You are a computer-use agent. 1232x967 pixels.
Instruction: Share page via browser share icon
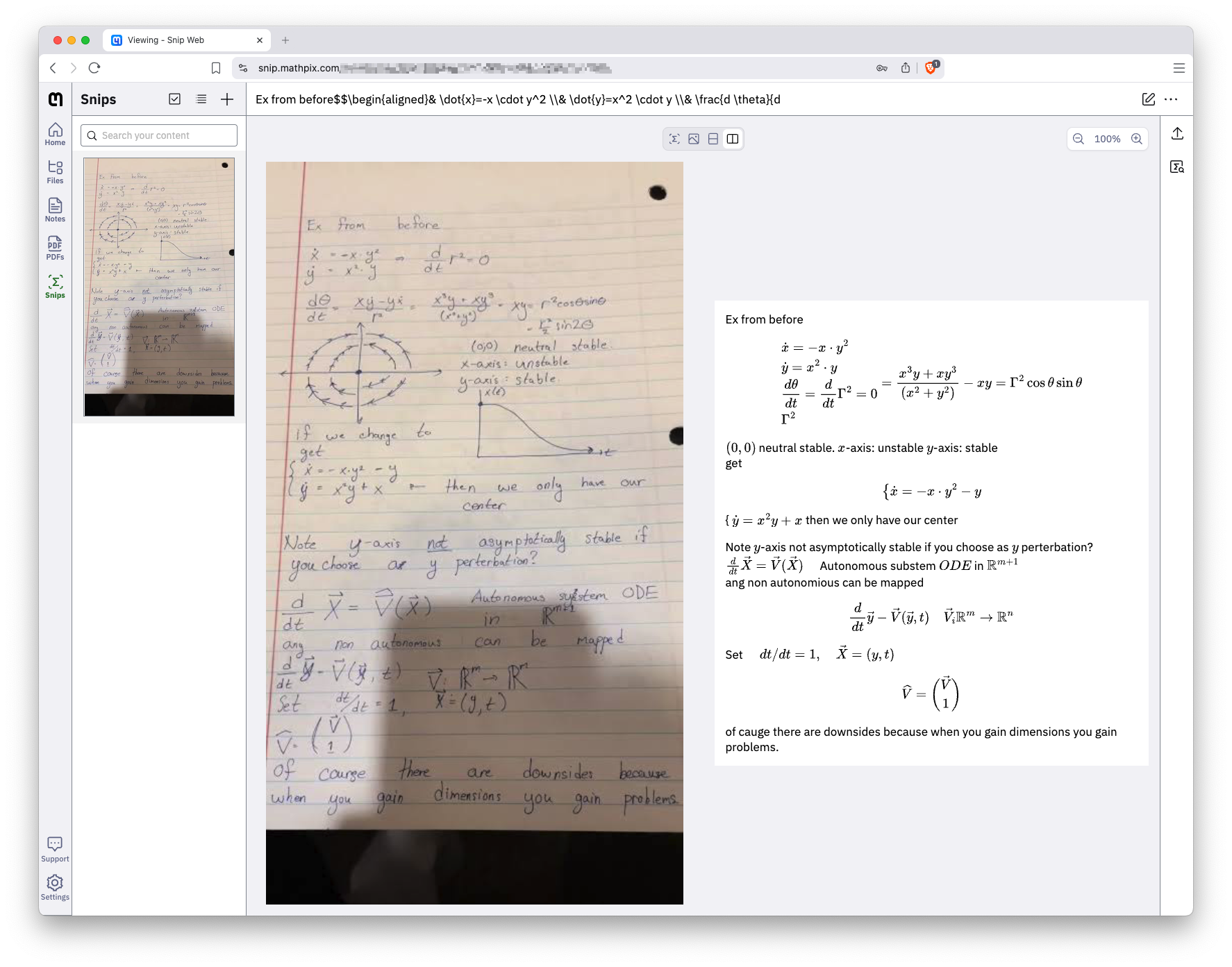(x=906, y=68)
